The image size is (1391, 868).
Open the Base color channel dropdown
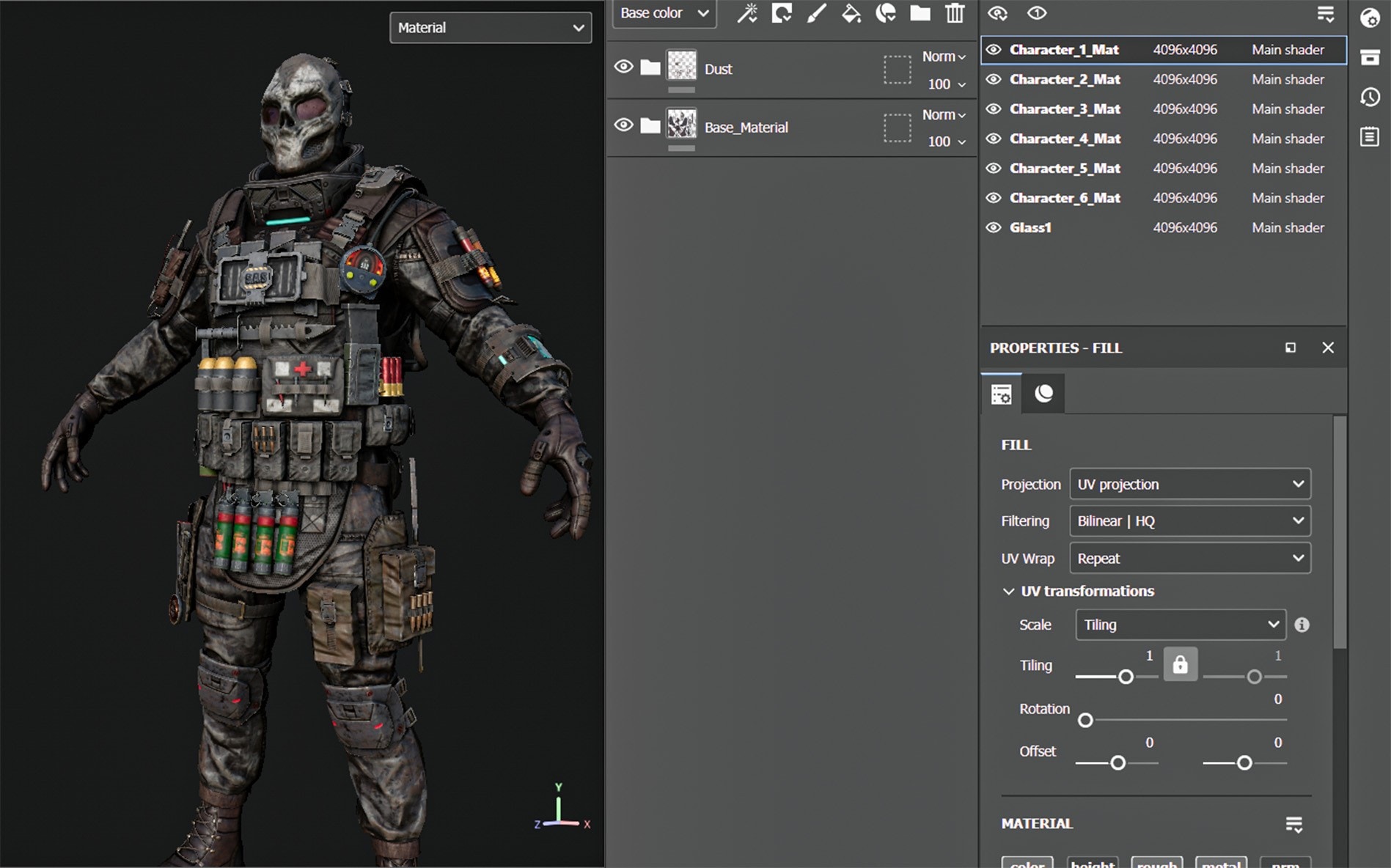pyautogui.click(x=664, y=13)
